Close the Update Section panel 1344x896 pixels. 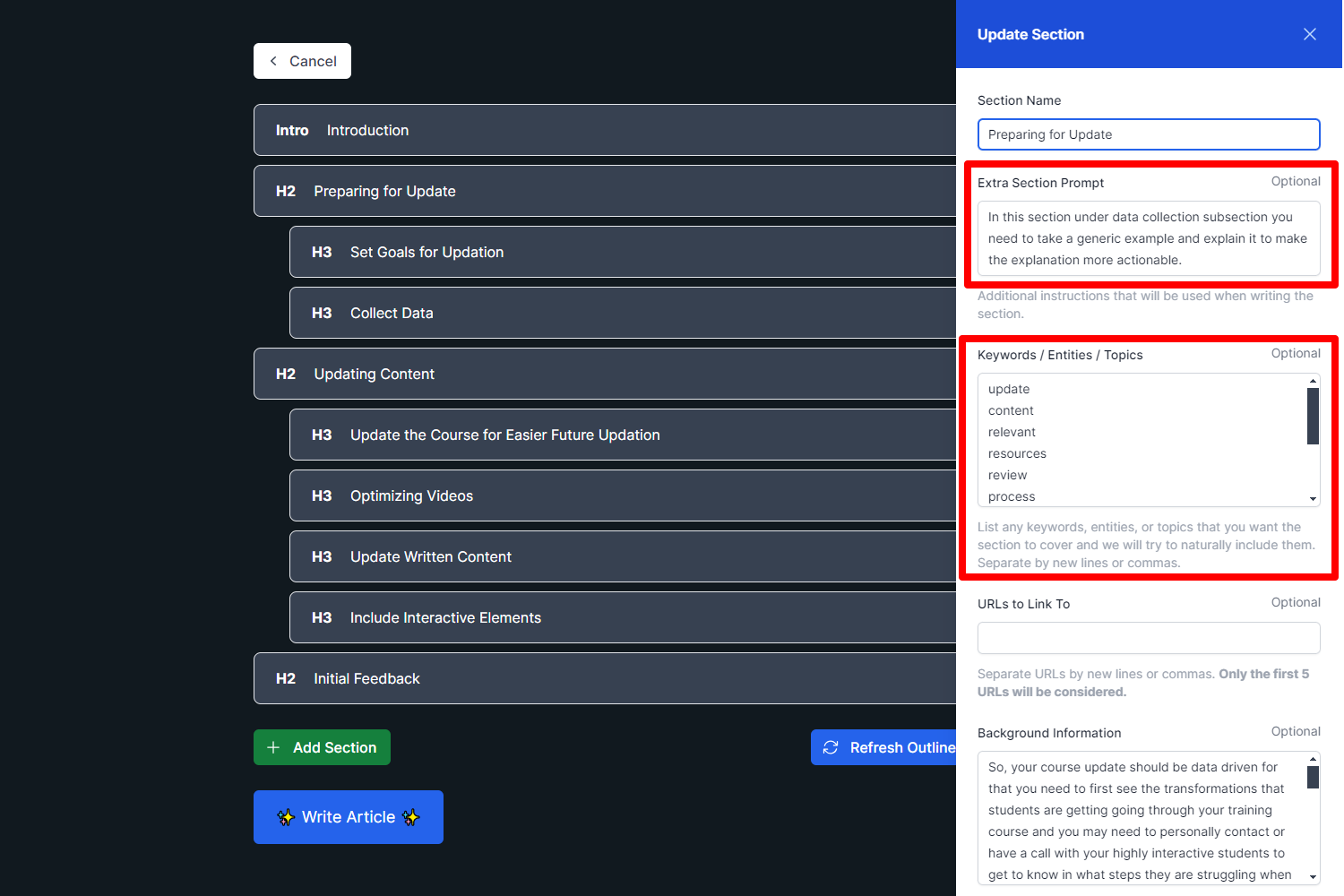(x=1309, y=34)
